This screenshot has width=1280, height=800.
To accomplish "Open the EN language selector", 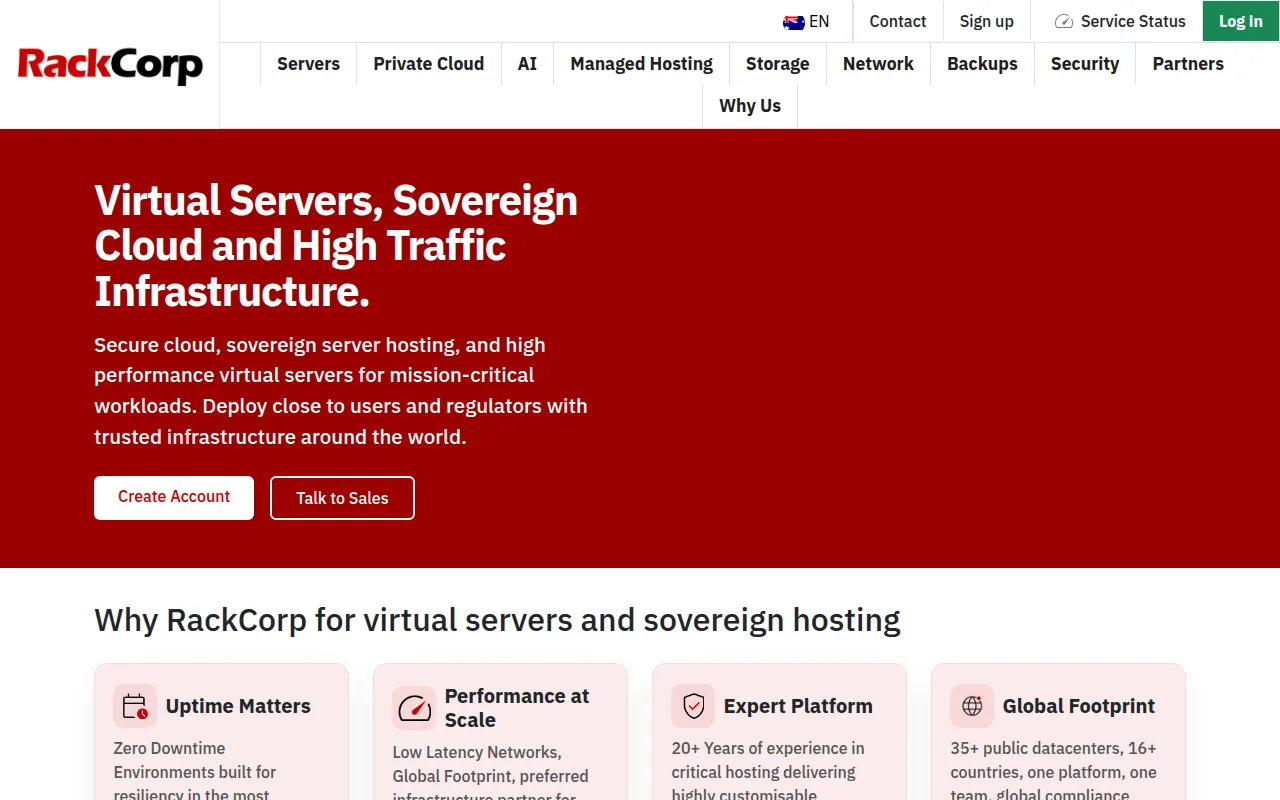I will [x=807, y=21].
